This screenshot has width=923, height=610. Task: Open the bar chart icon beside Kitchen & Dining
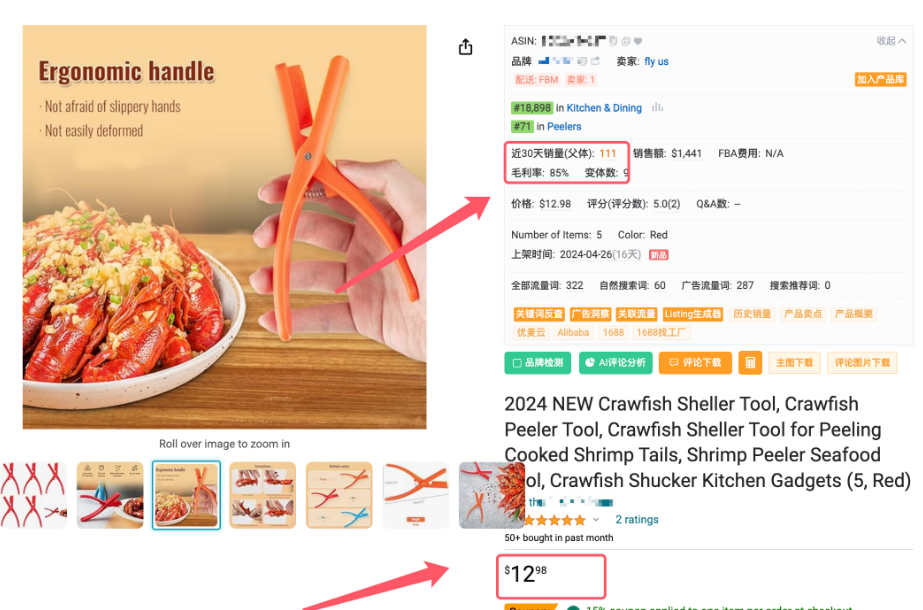point(658,108)
